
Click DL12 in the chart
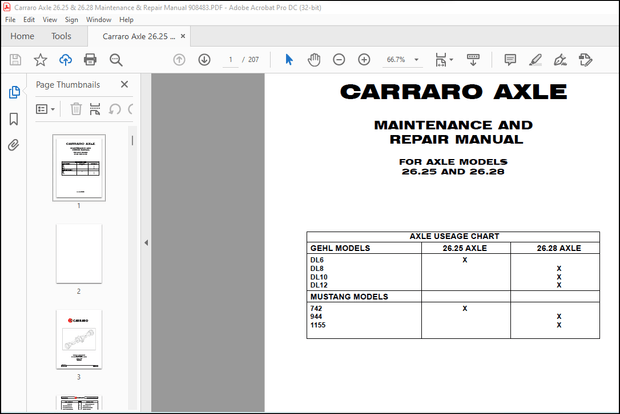pyautogui.click(x=319, y=285)
